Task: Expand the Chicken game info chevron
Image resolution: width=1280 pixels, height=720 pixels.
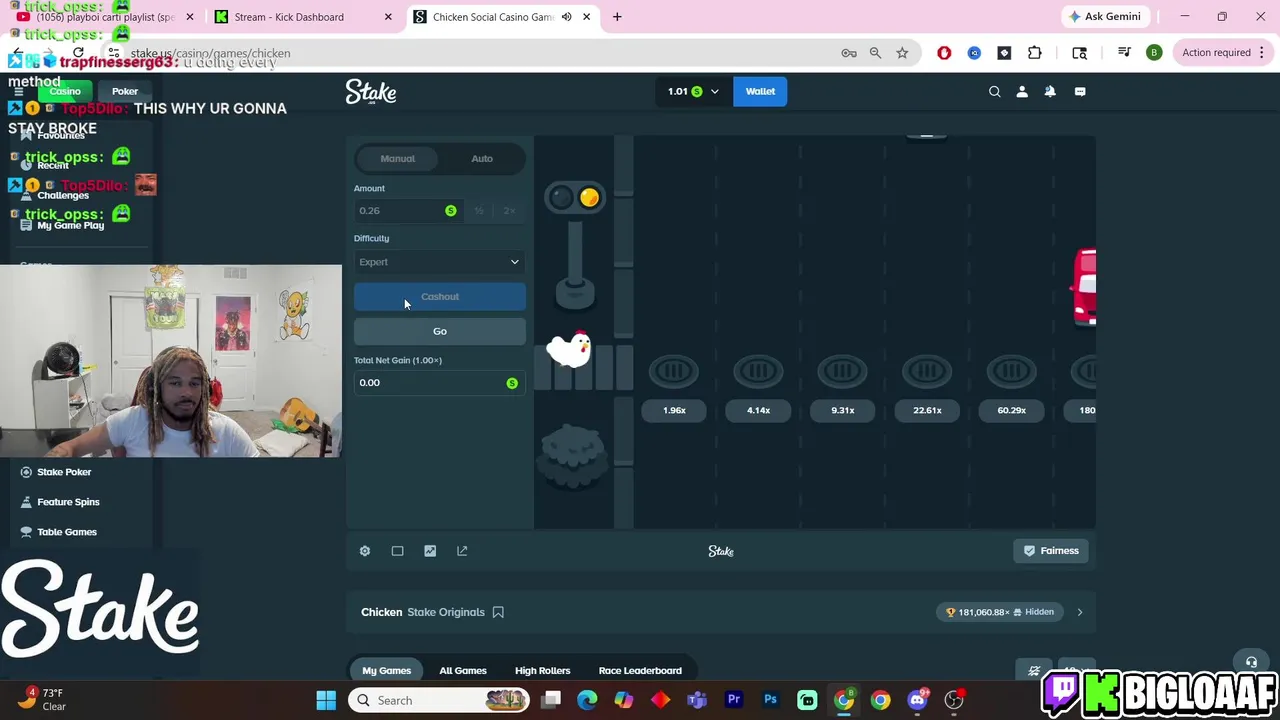Action: pyautogui.click(x=1079, y=612)
